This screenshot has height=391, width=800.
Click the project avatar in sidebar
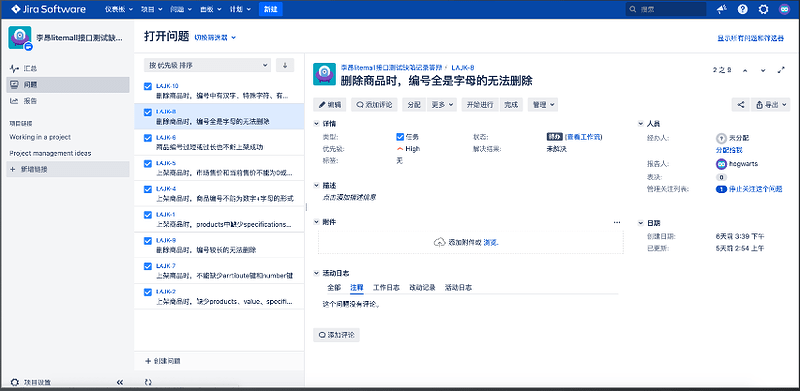pyautogui.click(x=20, y=38)
